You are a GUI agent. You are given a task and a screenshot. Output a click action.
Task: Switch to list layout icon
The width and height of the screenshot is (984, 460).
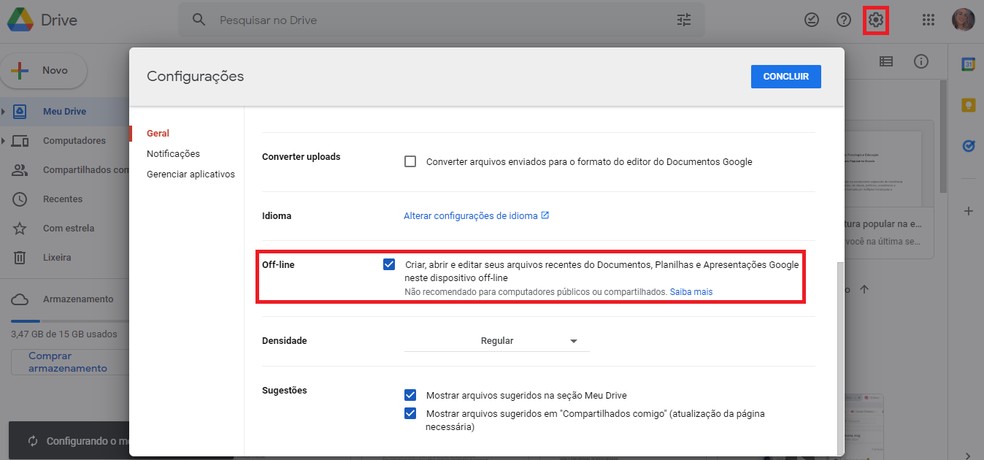(885, 62)
